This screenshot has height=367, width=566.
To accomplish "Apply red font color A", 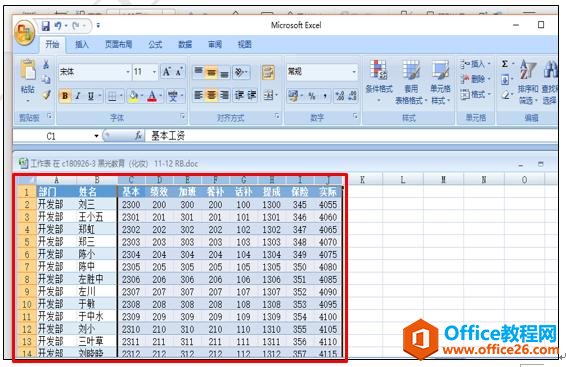I will pyautogui.click(x=152, y=96).
